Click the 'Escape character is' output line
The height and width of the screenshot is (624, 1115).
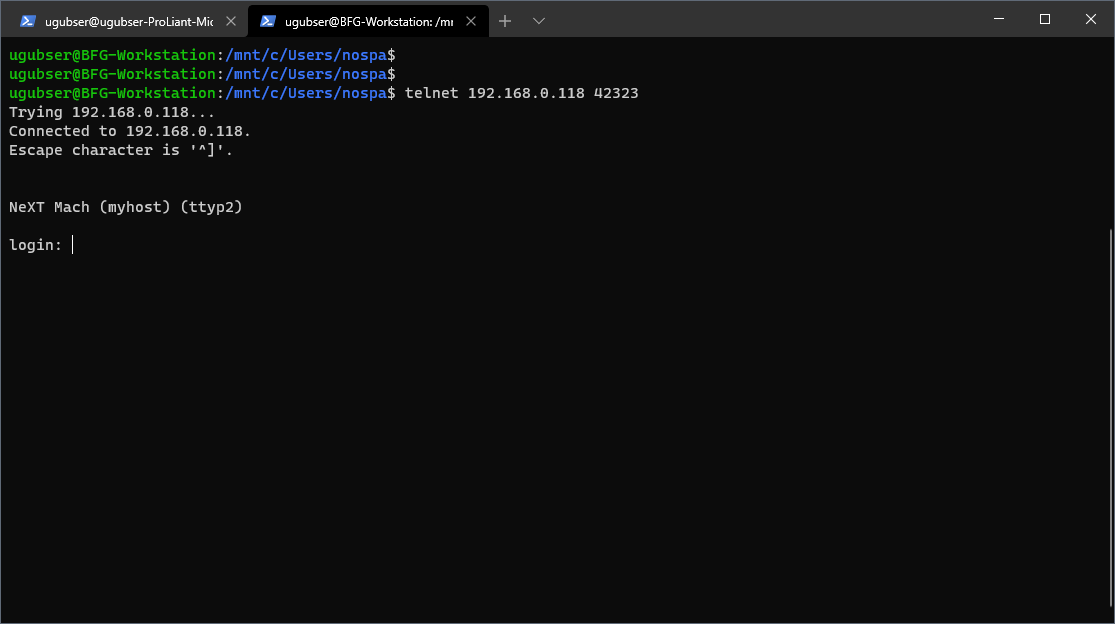point(120,150)
